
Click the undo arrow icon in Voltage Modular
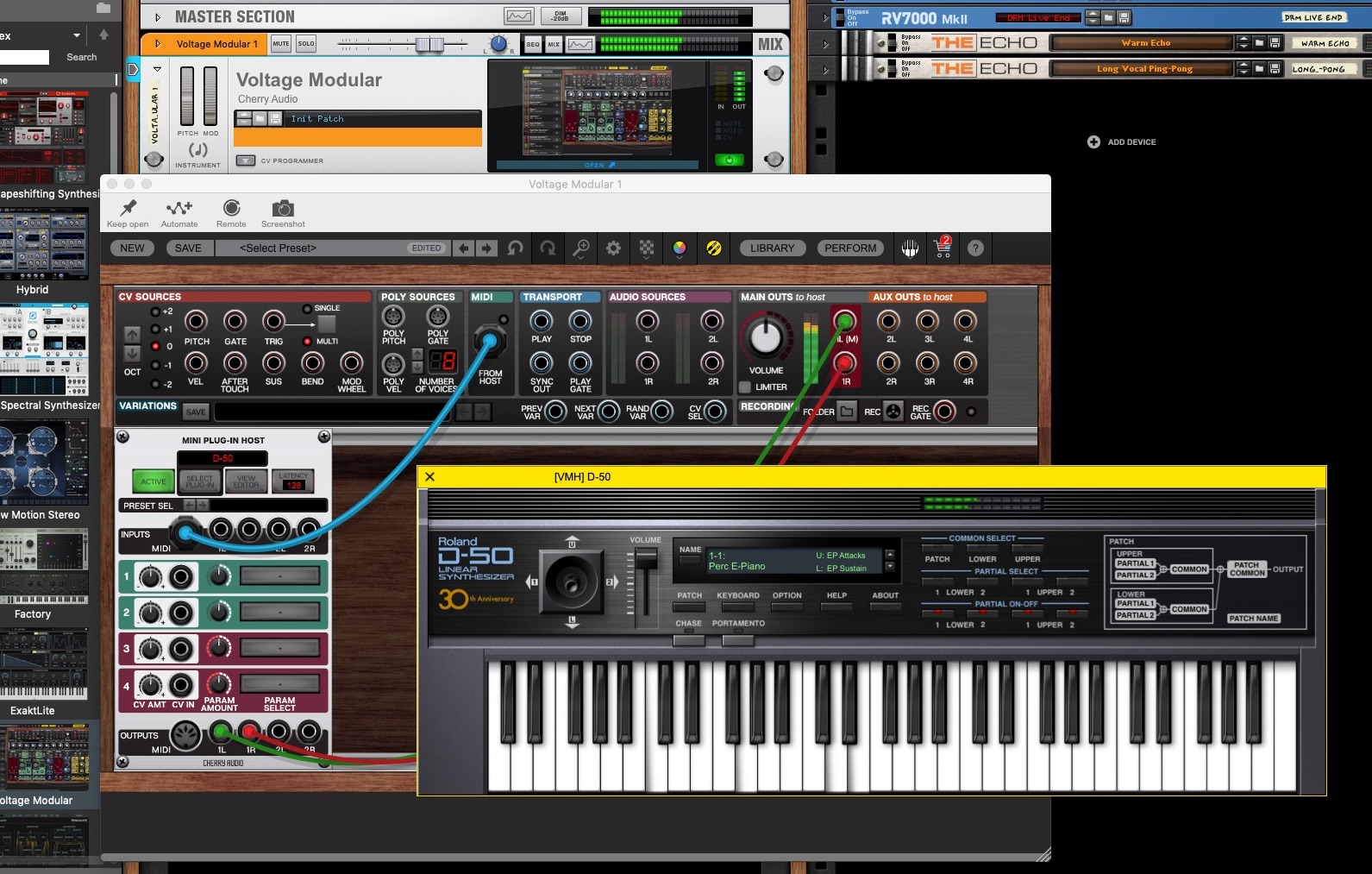(x=515, y=248)
